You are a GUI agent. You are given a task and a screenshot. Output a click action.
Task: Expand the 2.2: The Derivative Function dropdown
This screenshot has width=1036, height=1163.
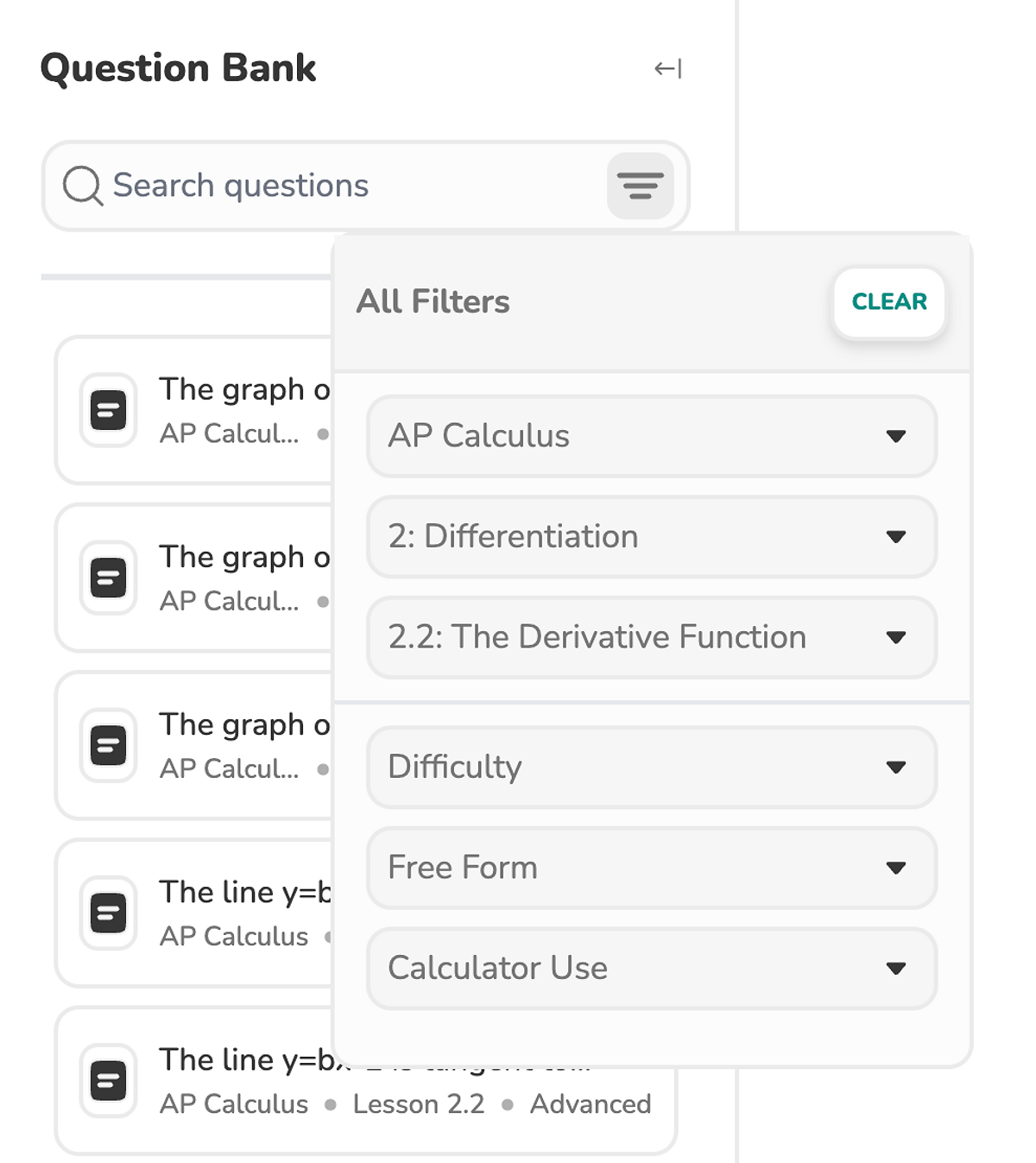point(651,637)
